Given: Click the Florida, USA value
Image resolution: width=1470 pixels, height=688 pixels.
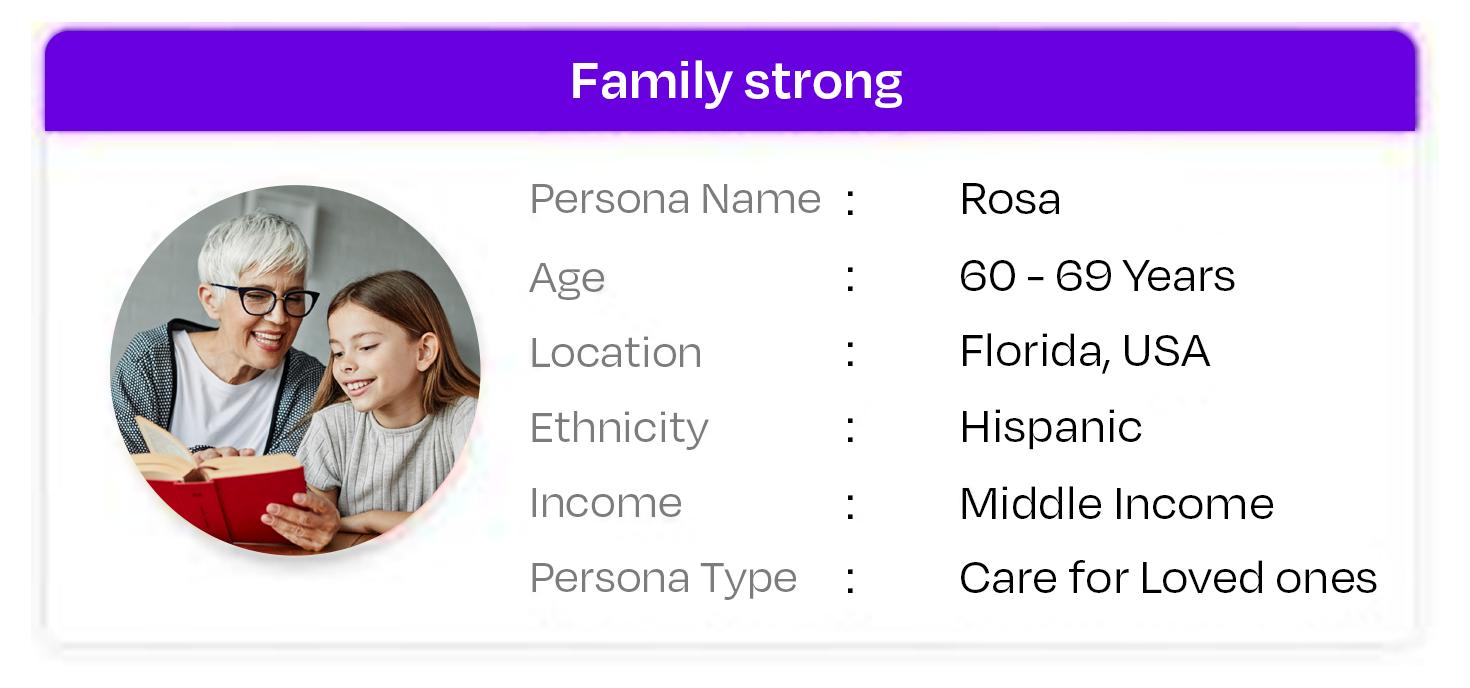Looking at the screenshot, I should 1085,351.
